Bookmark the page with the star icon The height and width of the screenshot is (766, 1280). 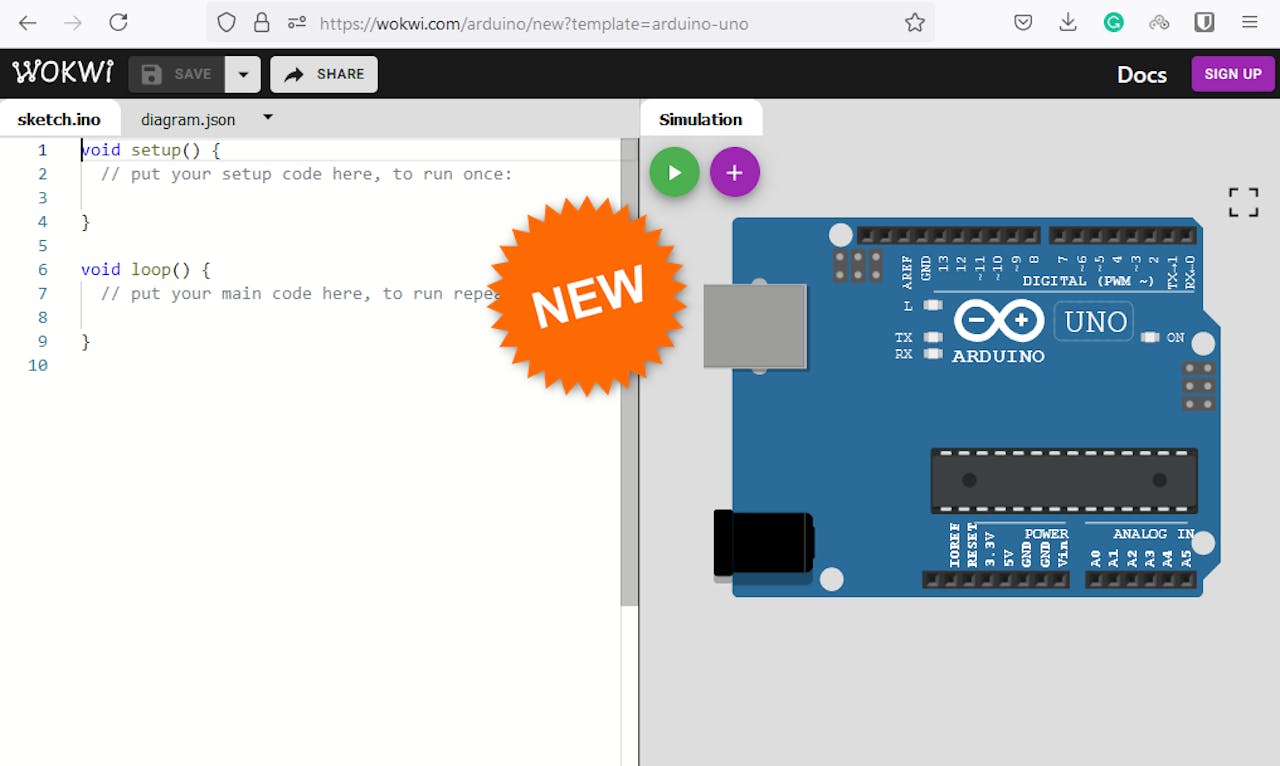[x=914, y=23]
